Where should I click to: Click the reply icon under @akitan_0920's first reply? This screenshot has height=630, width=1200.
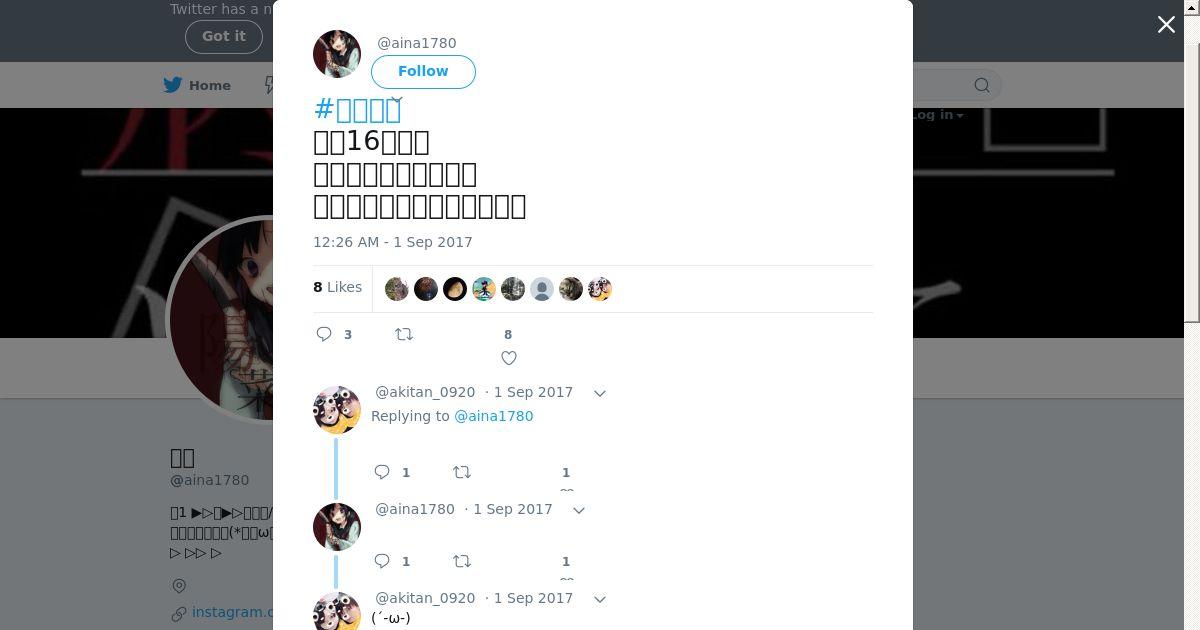[x=382, y=472]
